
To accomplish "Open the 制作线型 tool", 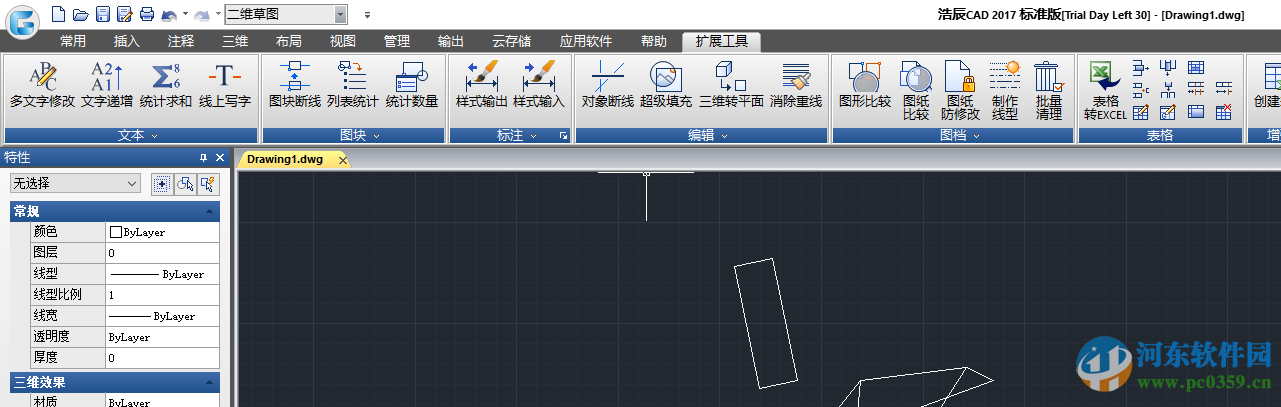I will pyautogui.click(x=1005, y=91).
